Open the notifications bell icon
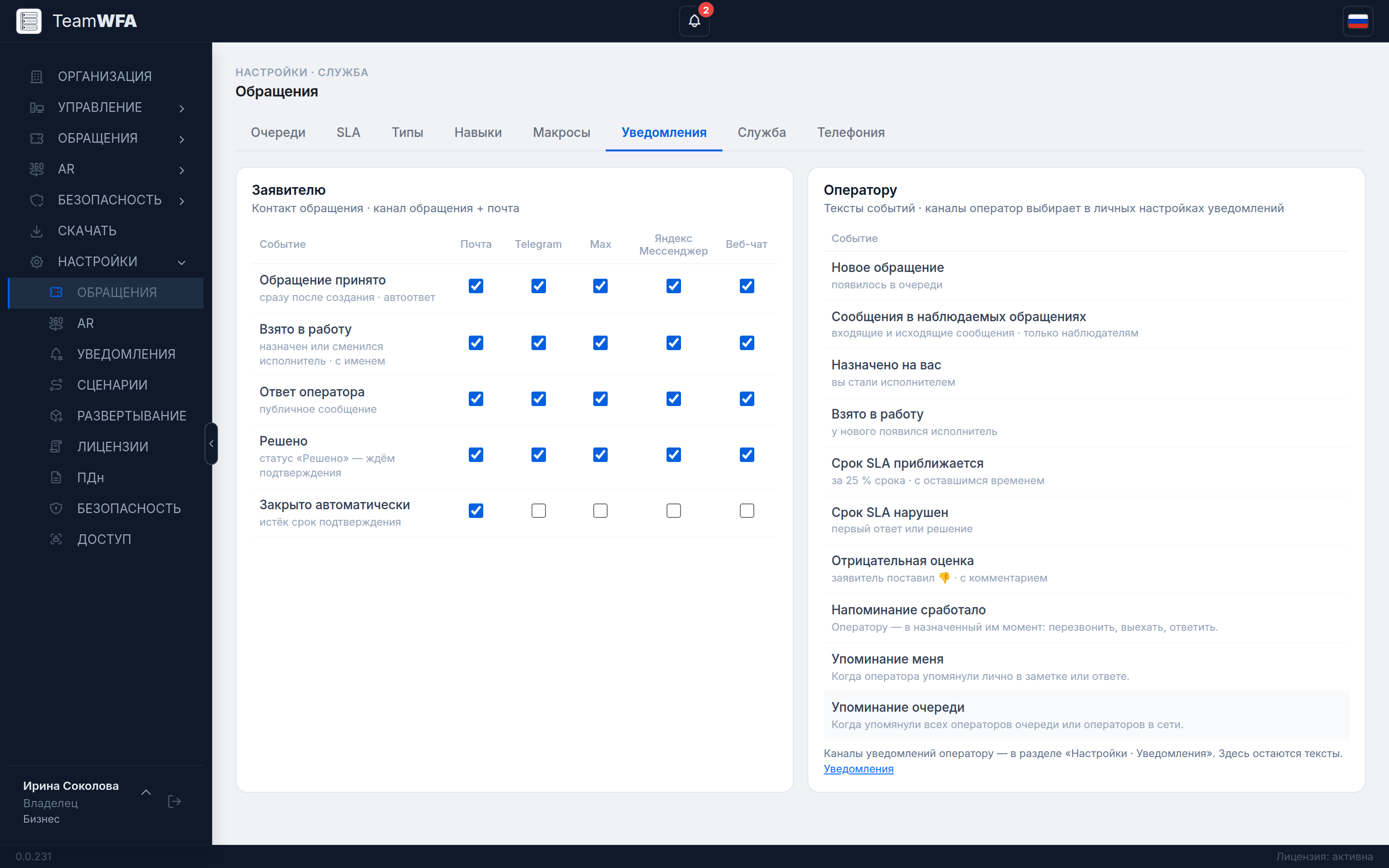The height and width of the screenshot is (868, 1389). tap(694, 21)
